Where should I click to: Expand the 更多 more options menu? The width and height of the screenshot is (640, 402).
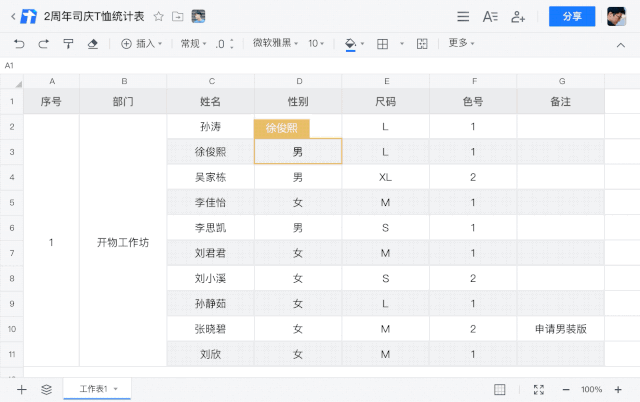point(460,43)
